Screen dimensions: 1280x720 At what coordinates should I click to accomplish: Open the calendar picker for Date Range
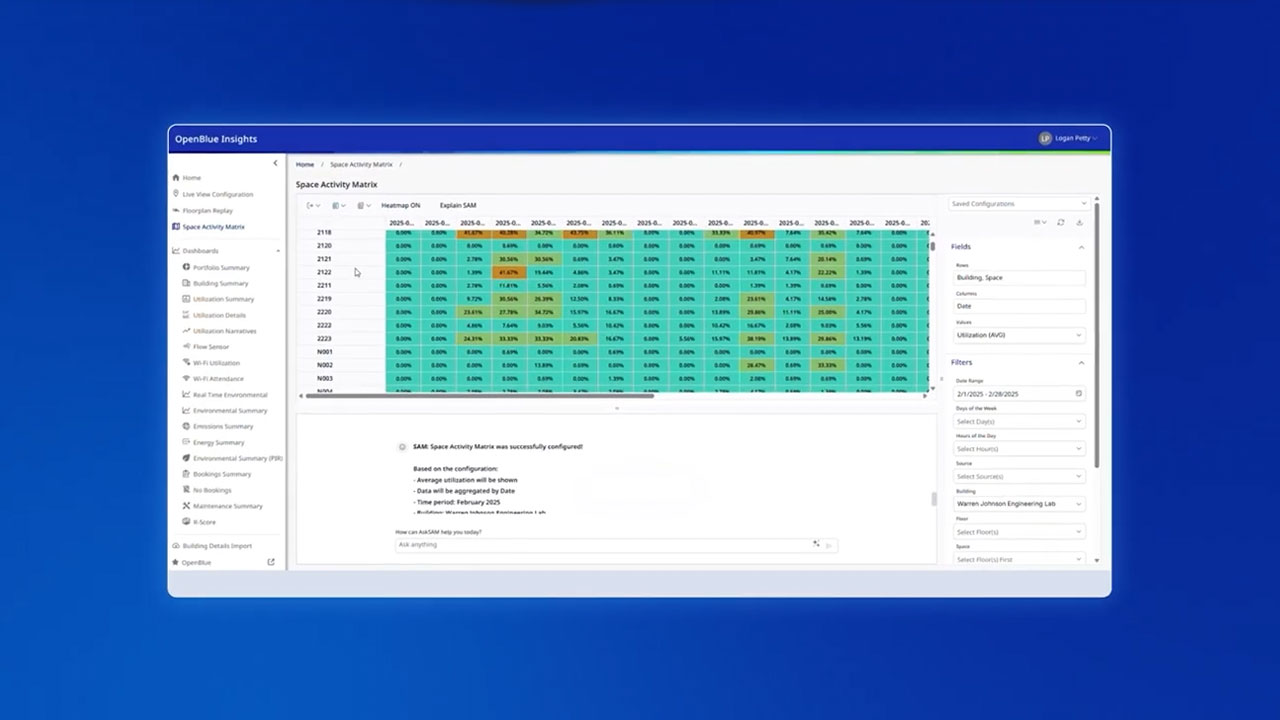click(1079, 394)
